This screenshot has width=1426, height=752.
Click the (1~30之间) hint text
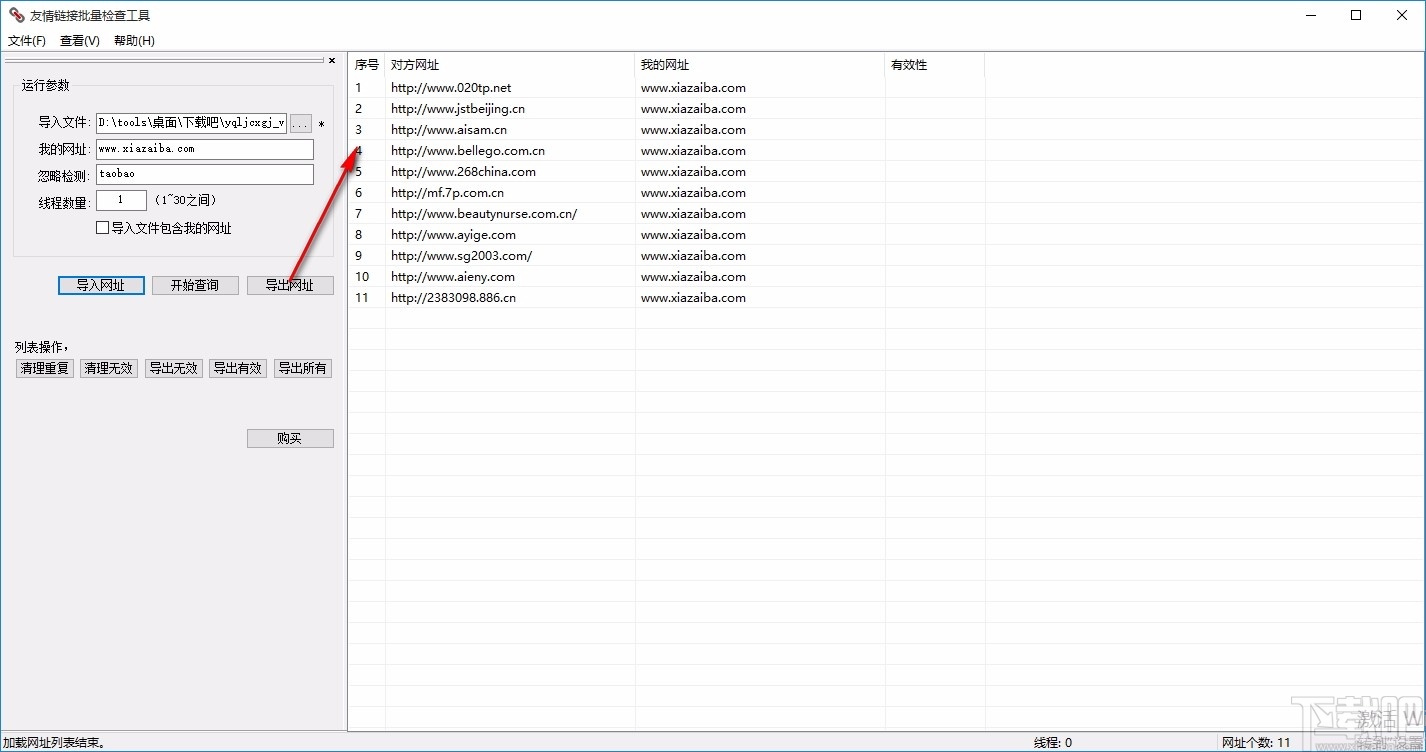[186, 200]
